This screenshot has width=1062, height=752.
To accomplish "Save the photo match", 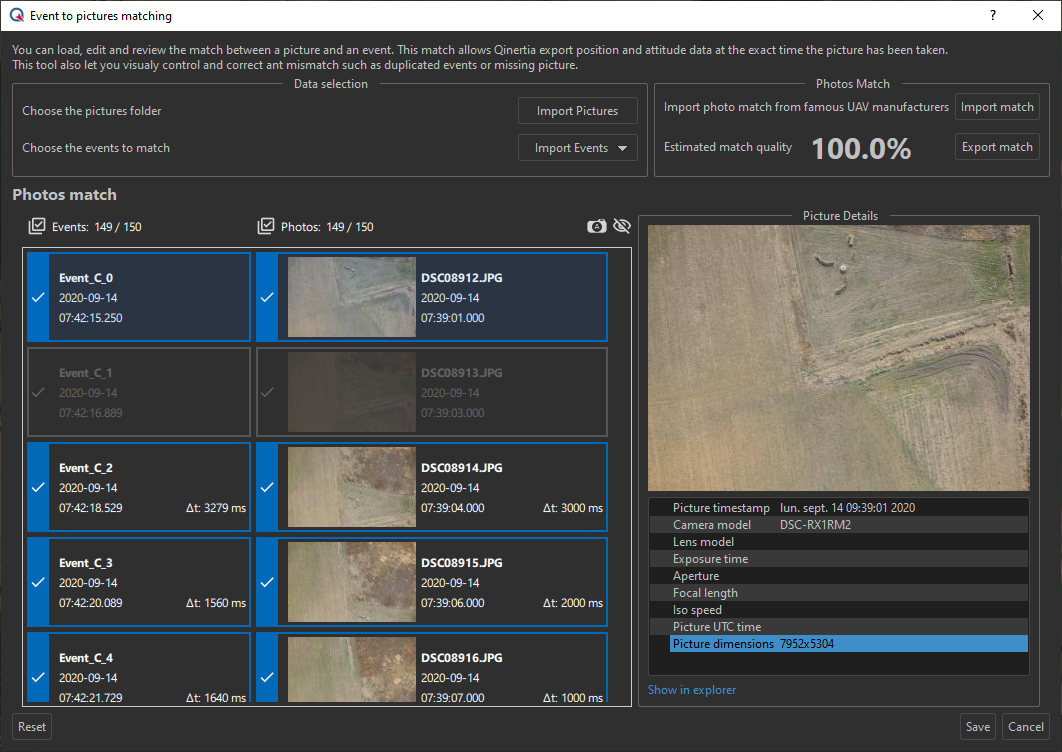I will [x=977, y=727].
